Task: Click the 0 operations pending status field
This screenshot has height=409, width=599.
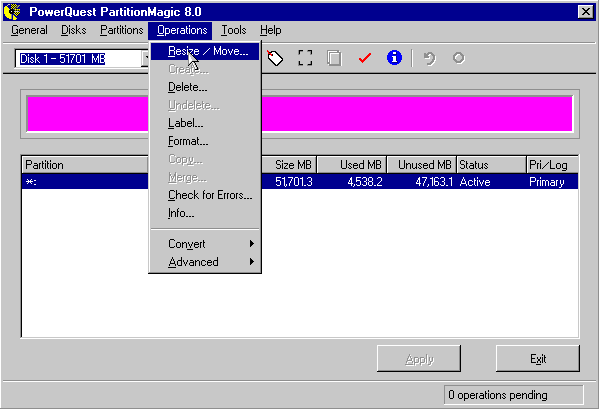Action: 513,395
